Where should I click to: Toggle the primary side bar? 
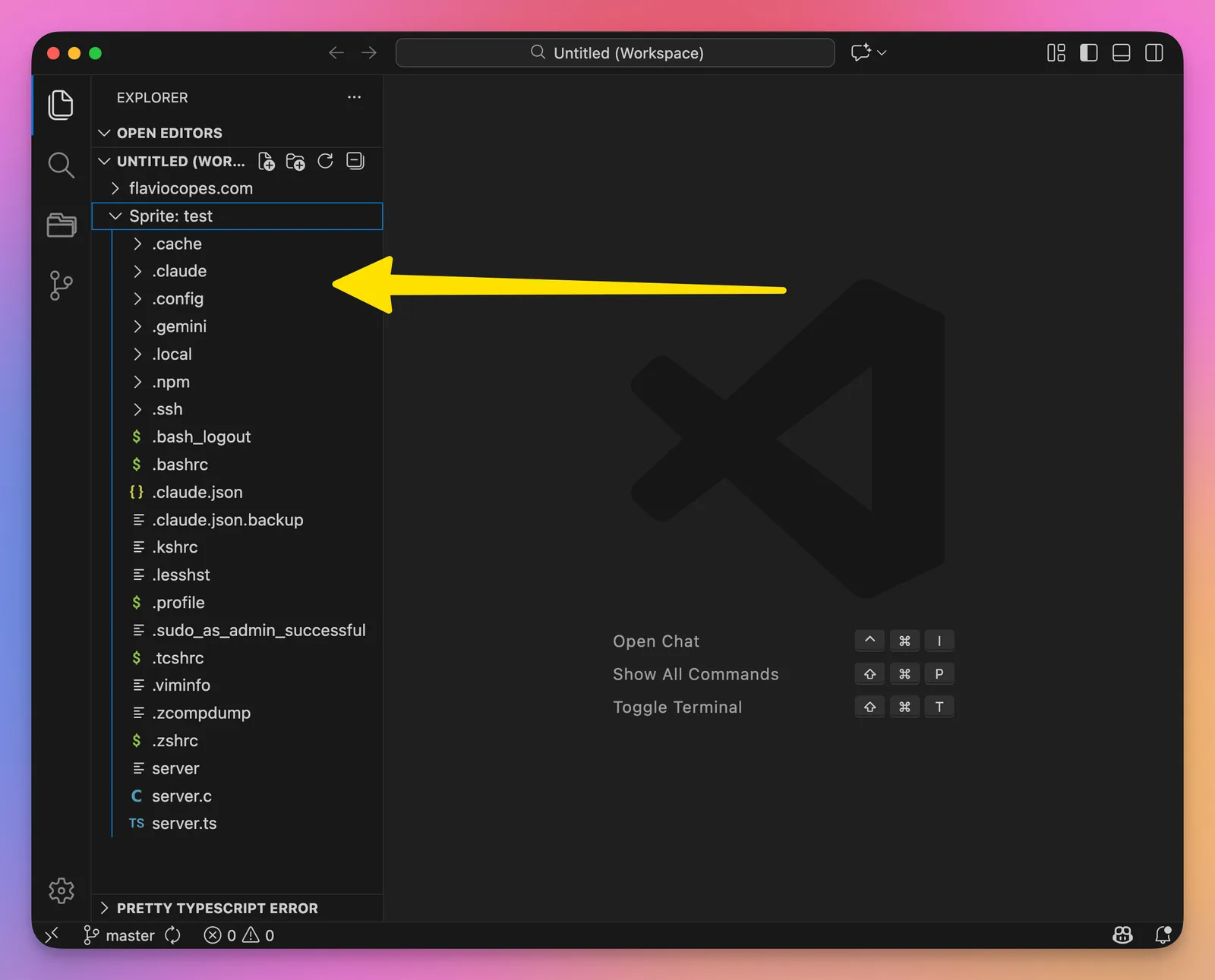pos(1089,52)
